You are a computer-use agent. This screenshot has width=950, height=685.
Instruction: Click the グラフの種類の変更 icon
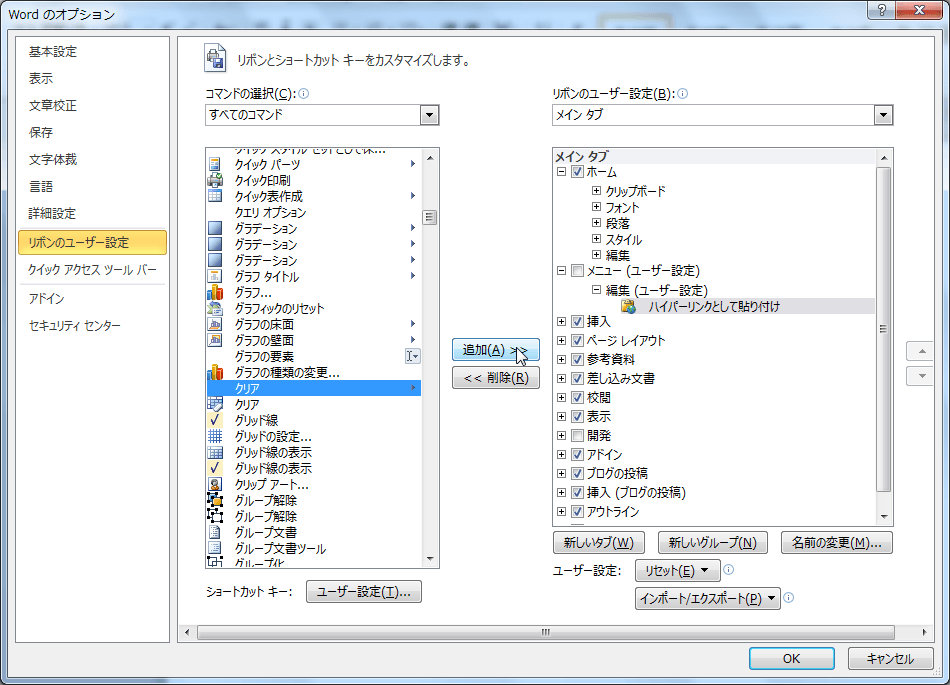point(214,372)
